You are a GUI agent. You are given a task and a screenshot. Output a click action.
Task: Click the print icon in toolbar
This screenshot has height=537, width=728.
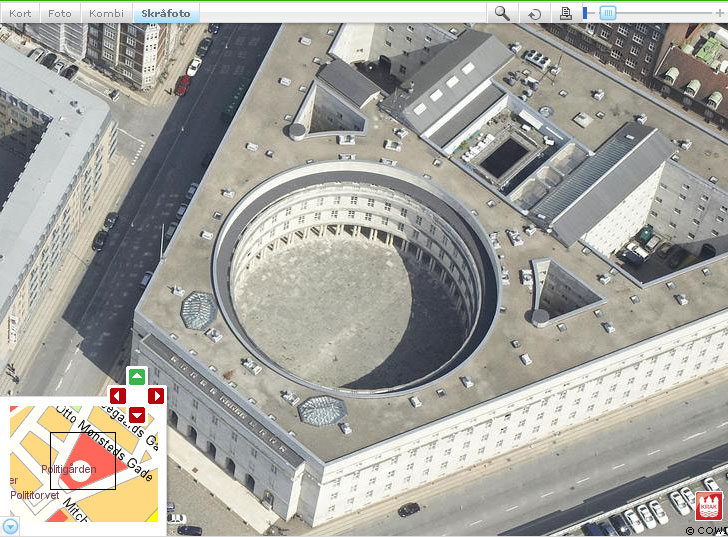pos(566,13)
